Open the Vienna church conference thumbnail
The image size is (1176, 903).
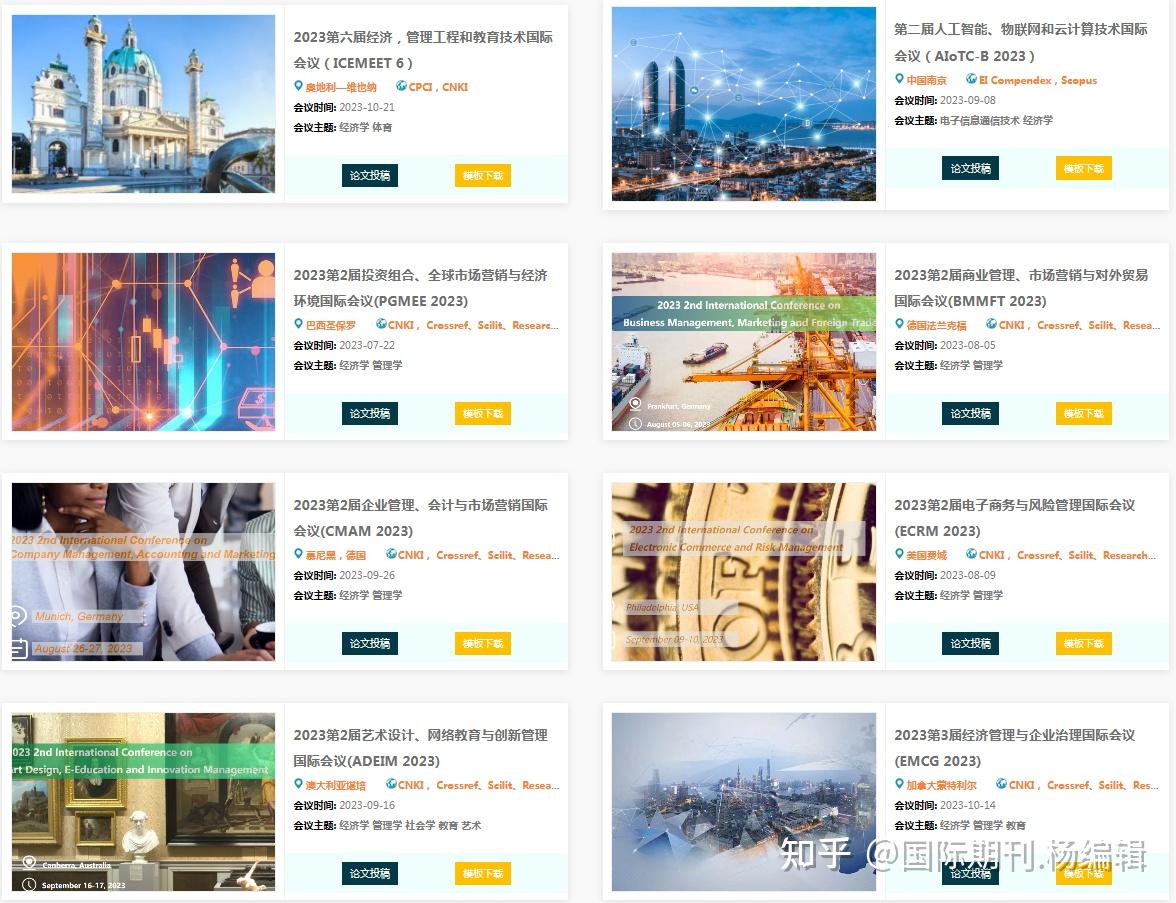point(143,104)
